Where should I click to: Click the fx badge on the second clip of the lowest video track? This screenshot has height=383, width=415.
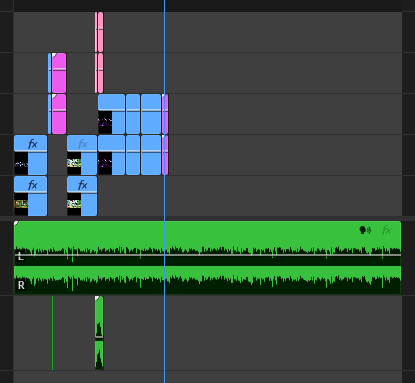82,185
